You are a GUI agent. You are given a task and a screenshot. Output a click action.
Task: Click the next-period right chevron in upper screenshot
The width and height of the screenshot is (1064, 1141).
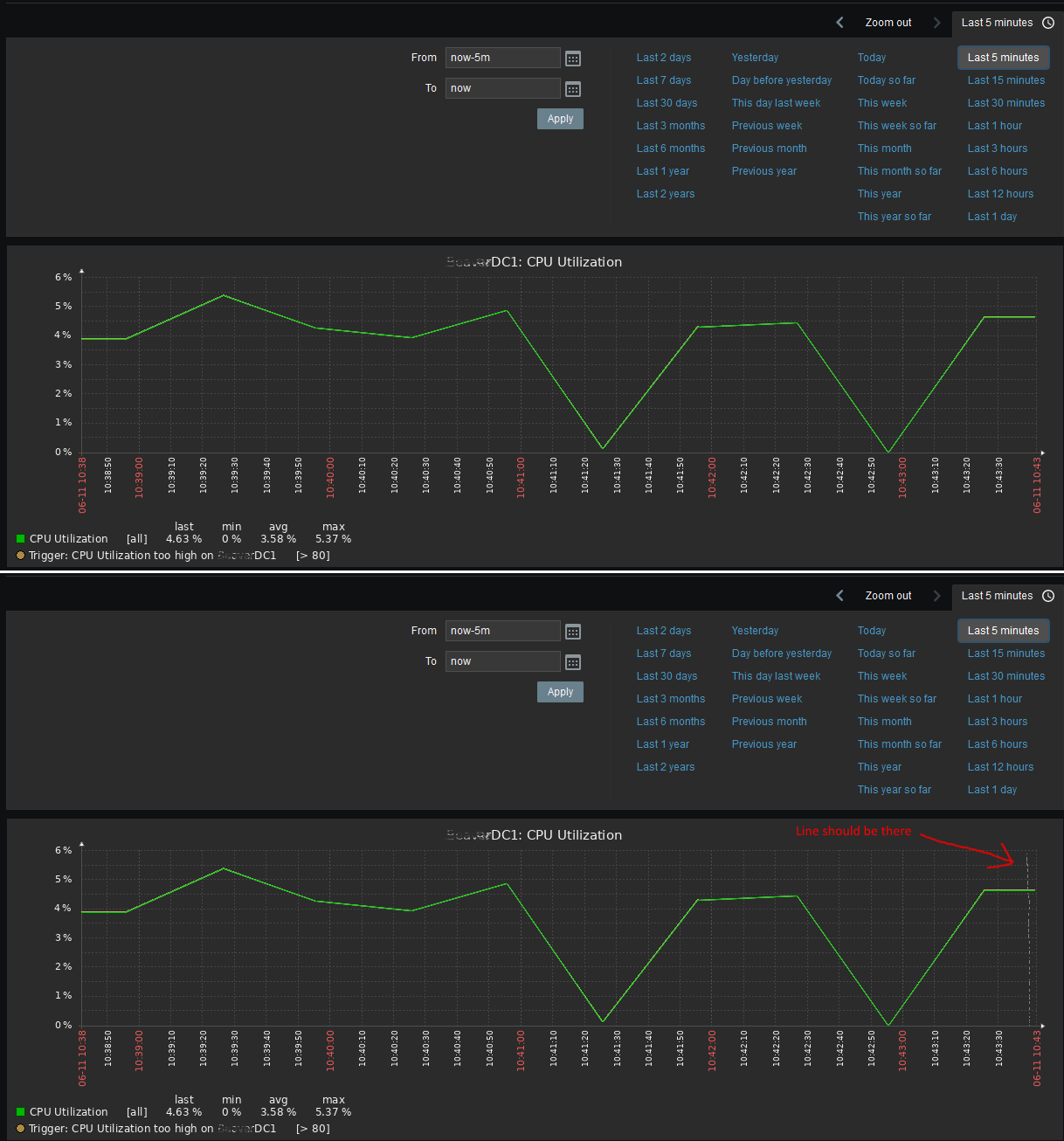coord(936,23)
